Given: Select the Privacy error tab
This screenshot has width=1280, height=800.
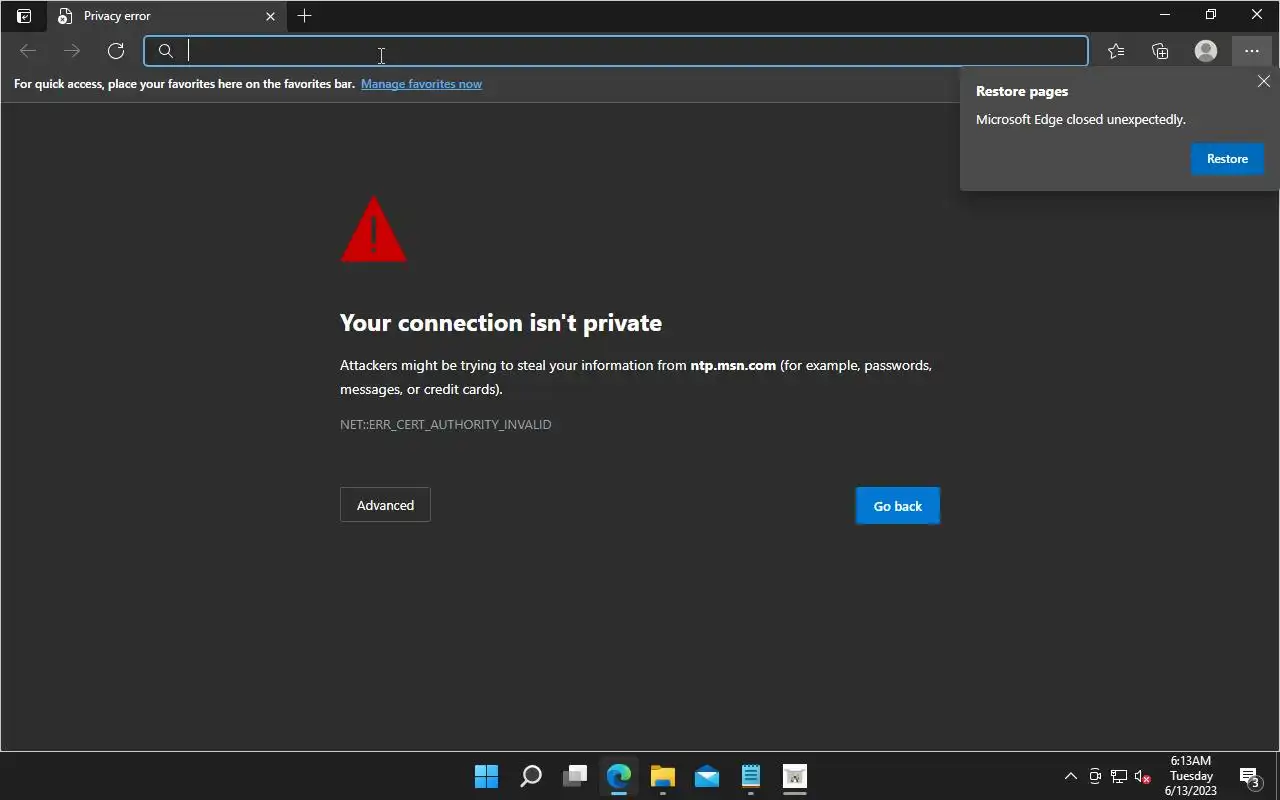Looking at the screenshot, I should [167, 16].
